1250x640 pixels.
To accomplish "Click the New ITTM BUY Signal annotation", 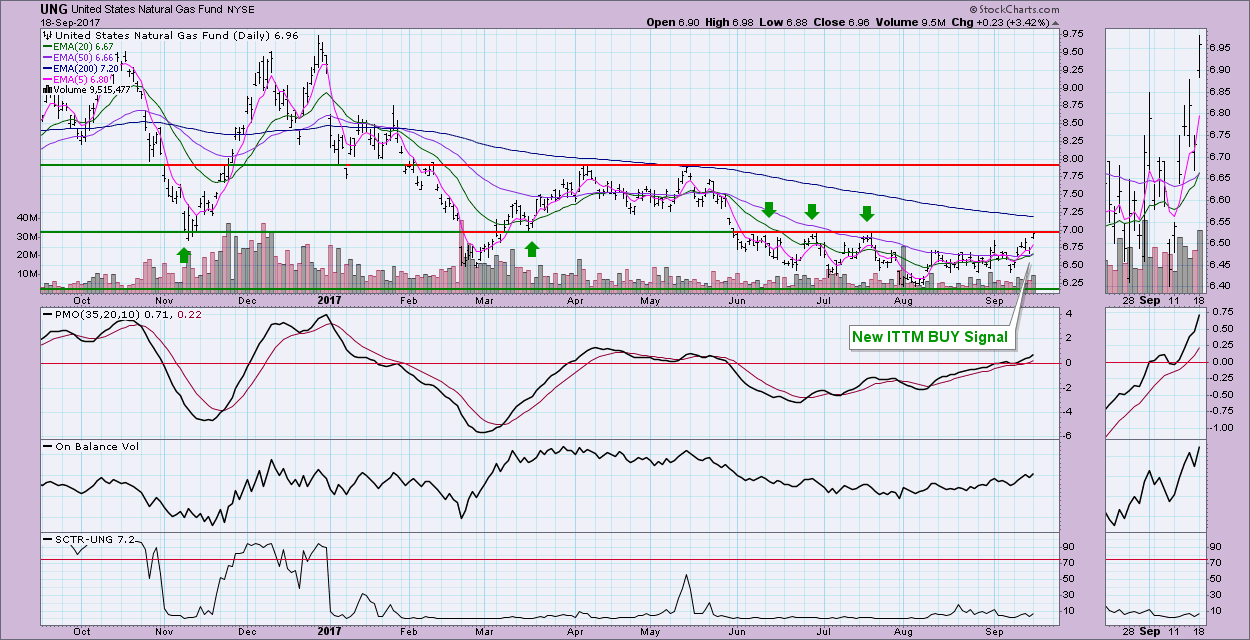I will coord(929,337).
